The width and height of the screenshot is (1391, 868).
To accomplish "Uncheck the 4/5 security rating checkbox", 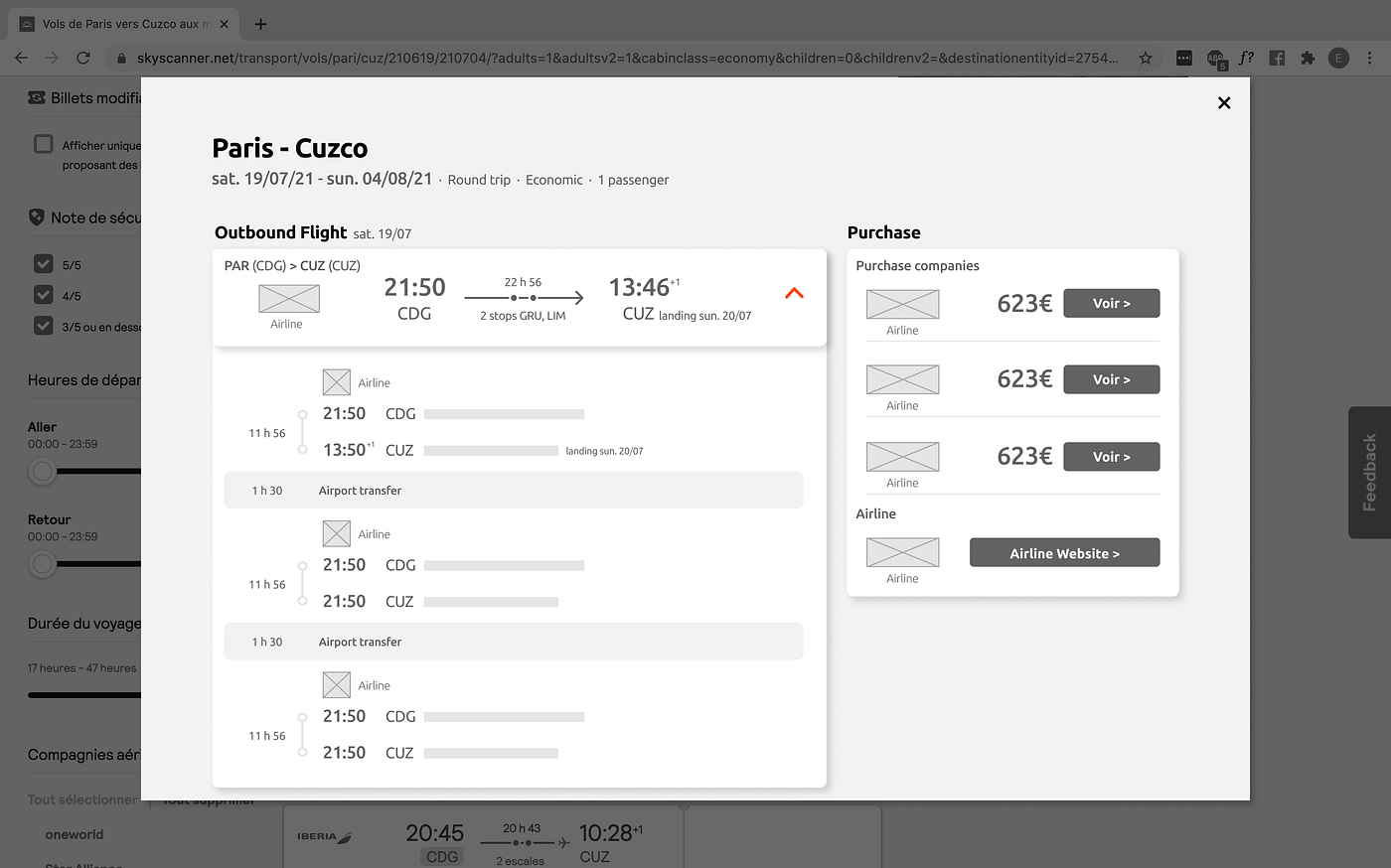I will coord(44,295).
